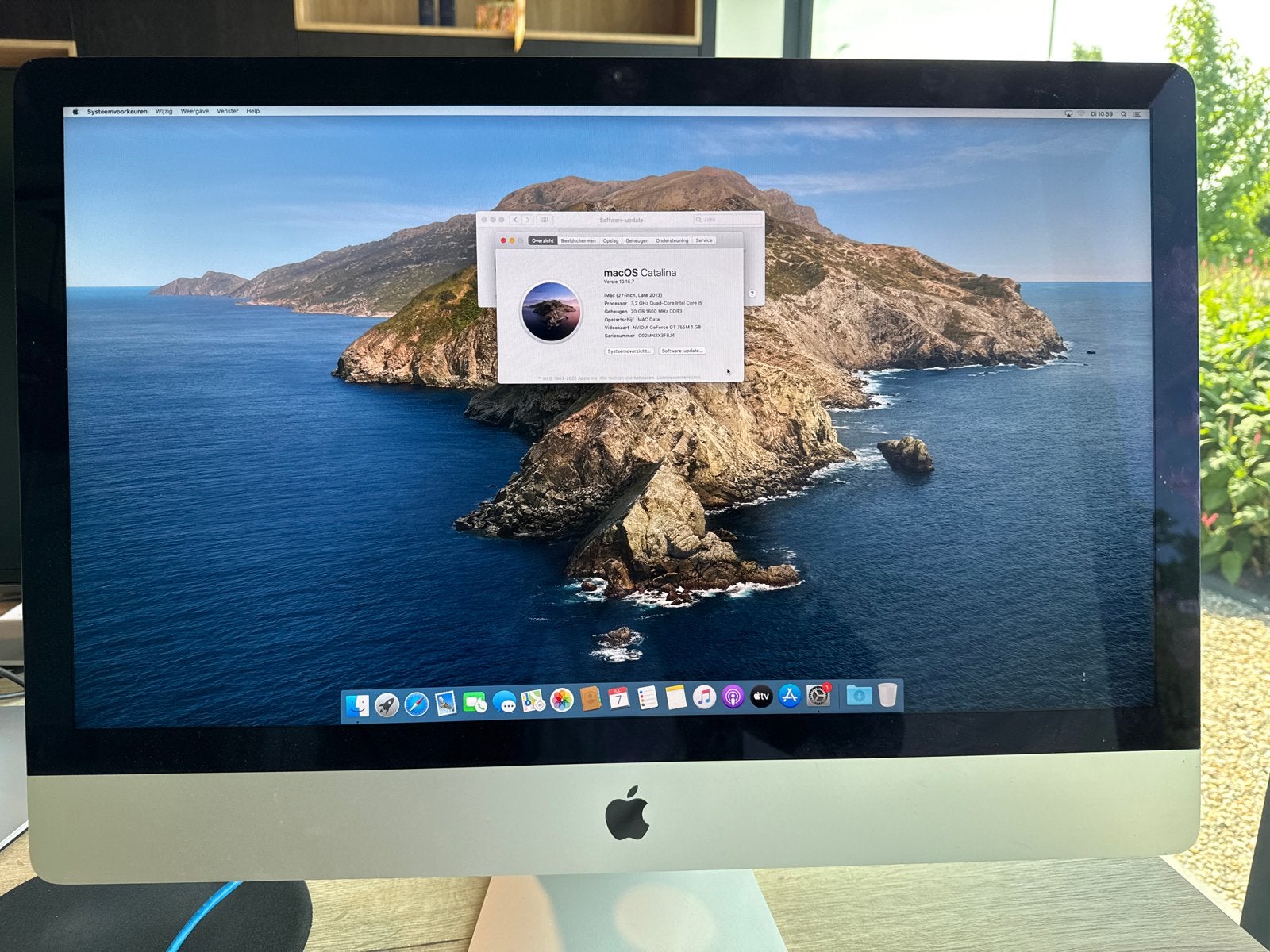The image size is (1270, 952).
Task: Click the menu bar clock Di 10:59
Action: point(1102,114)
